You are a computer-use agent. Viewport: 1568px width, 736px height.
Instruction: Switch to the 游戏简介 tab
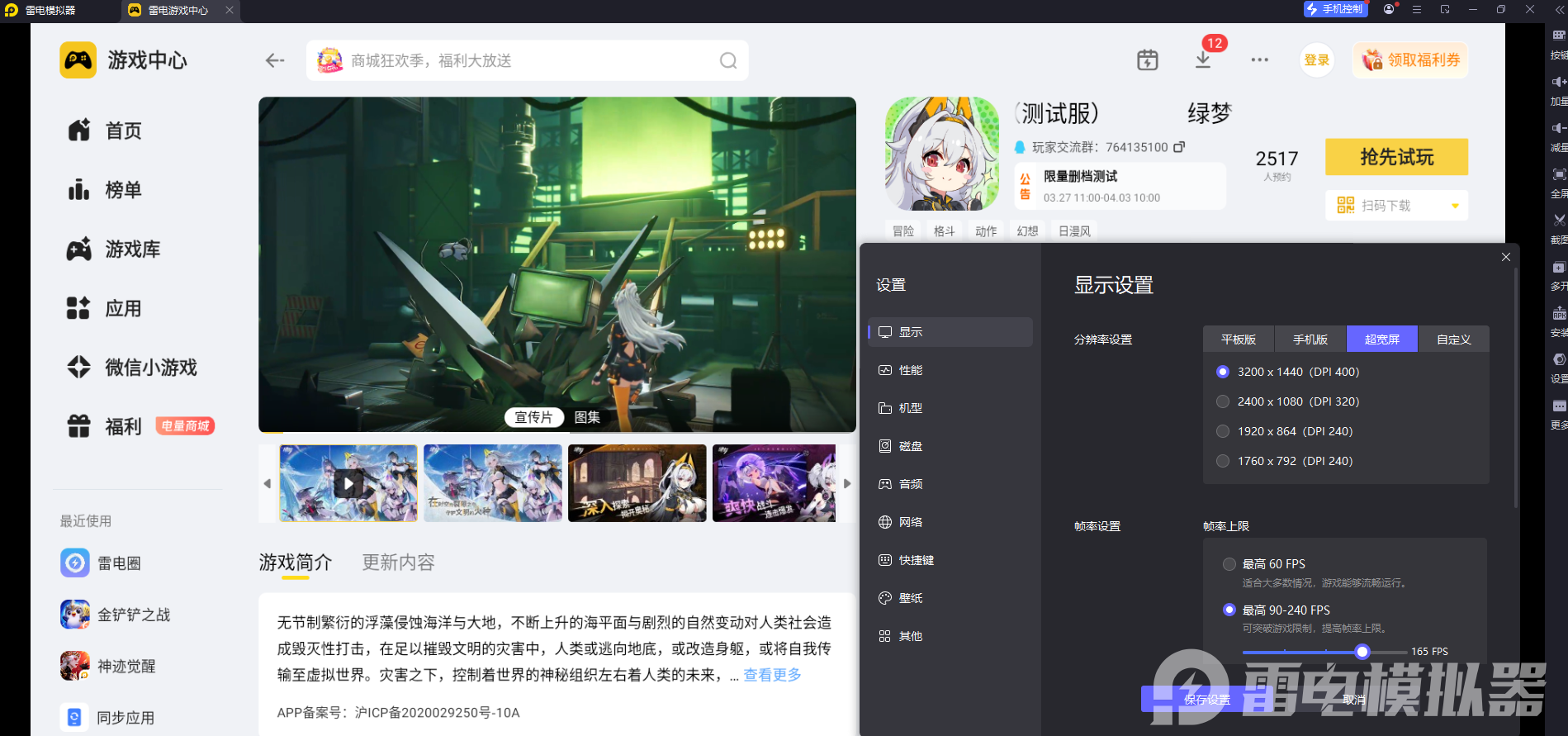pyautogui.click(x=295, y=563)
